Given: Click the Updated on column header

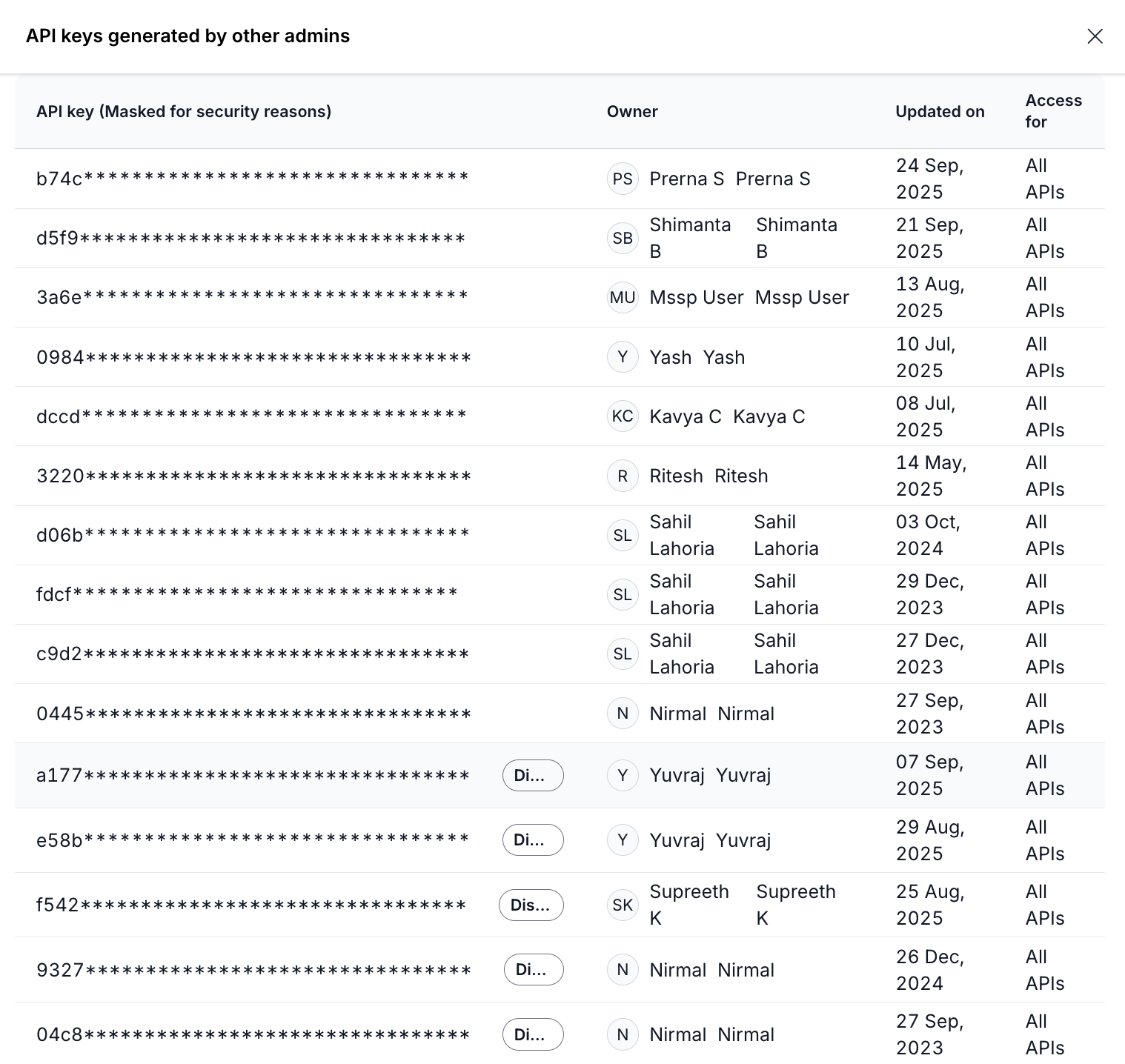Looking at the screenshot, I should click(940, 111).
